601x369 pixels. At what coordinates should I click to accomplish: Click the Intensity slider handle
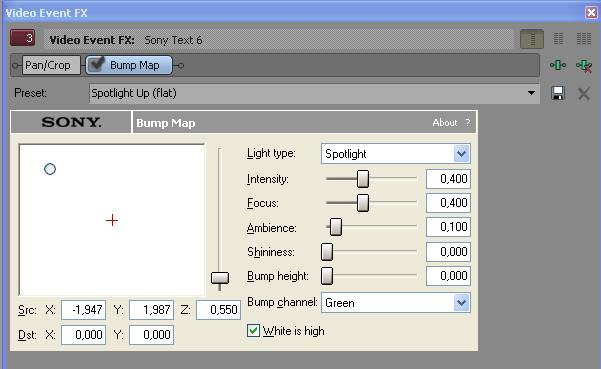(363, 179)
